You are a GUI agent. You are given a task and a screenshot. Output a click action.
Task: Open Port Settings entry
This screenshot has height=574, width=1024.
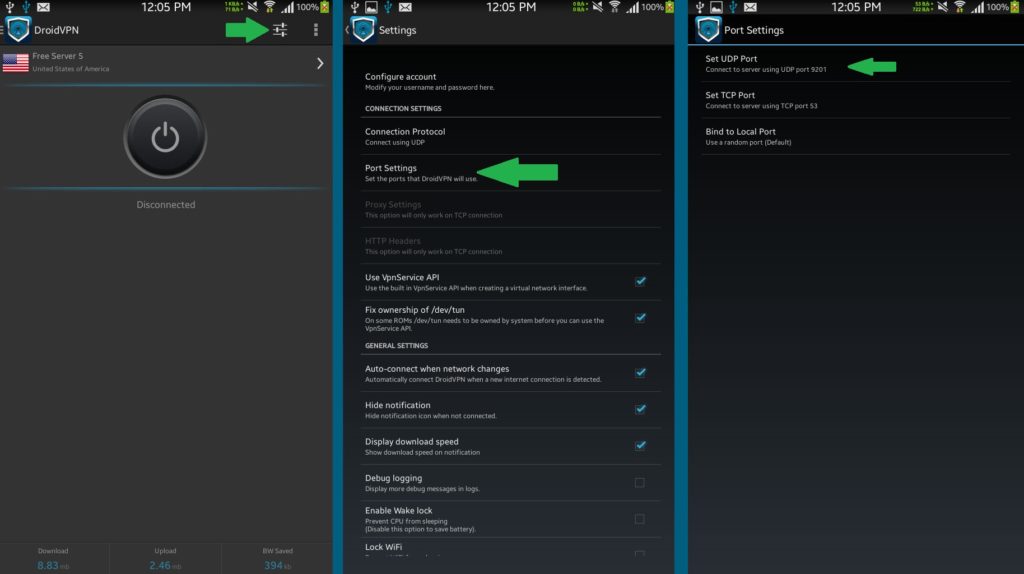pos(510,172)
